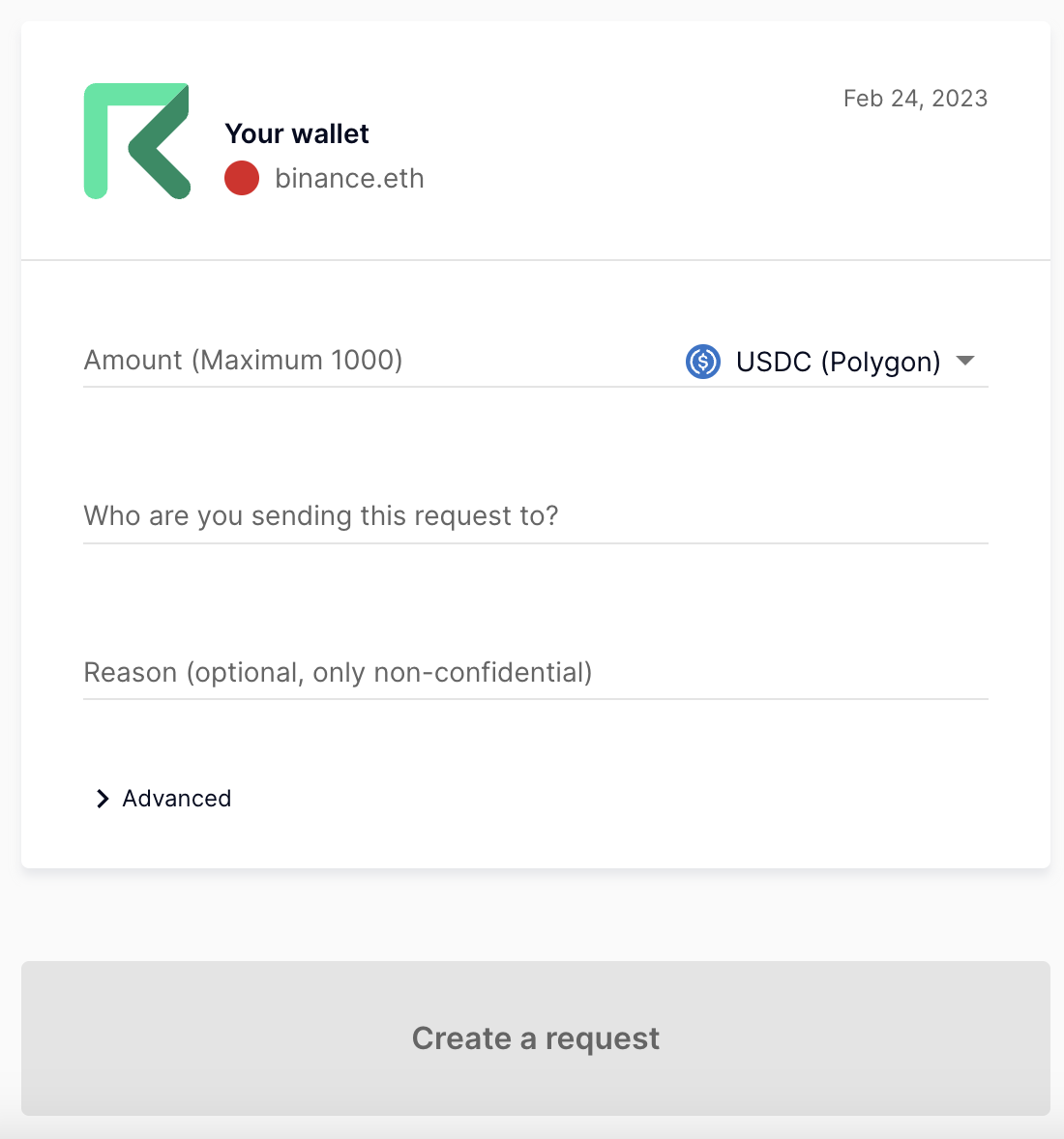Screen dimensions: 1064x1139
Task: Show Advanced options via its label
Action: (177, 799)
